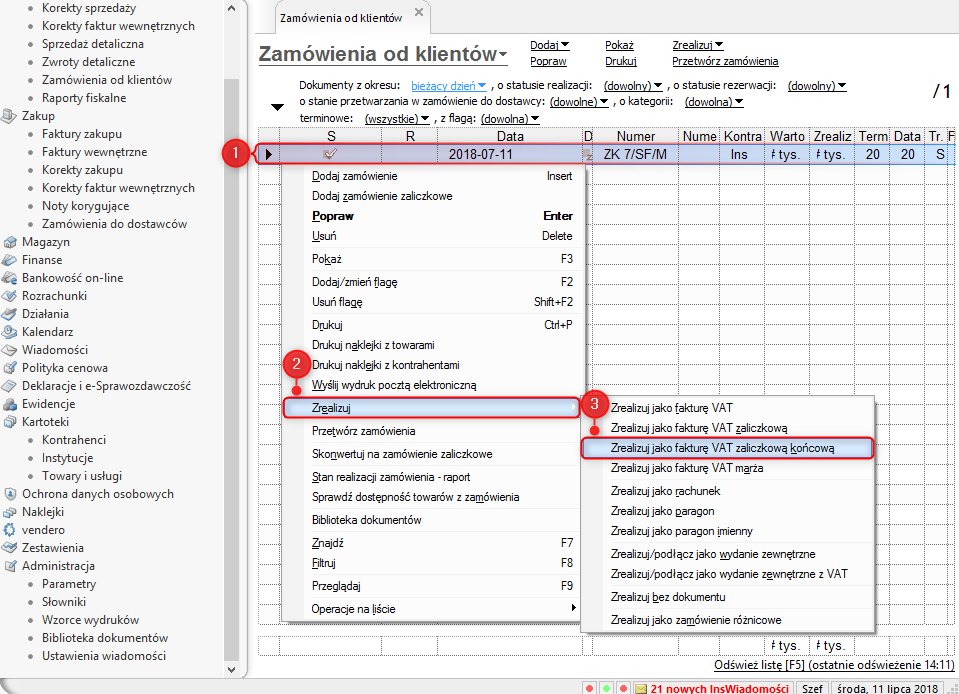Click the Przetwórz zamówienia header link
The image size is (959, 694).
click(x=725, y=61)
